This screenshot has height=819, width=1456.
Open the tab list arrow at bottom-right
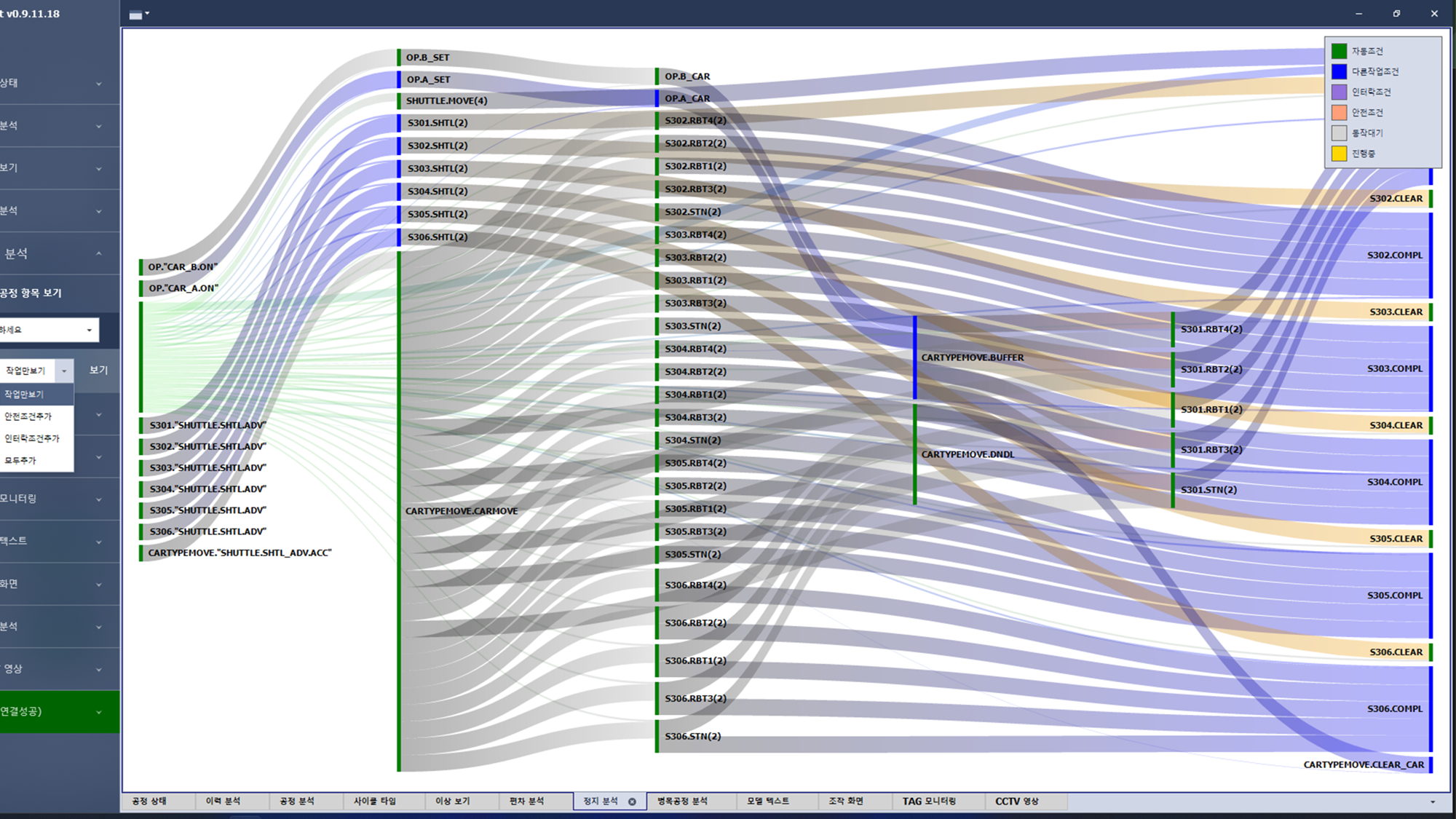(1433, 802)
